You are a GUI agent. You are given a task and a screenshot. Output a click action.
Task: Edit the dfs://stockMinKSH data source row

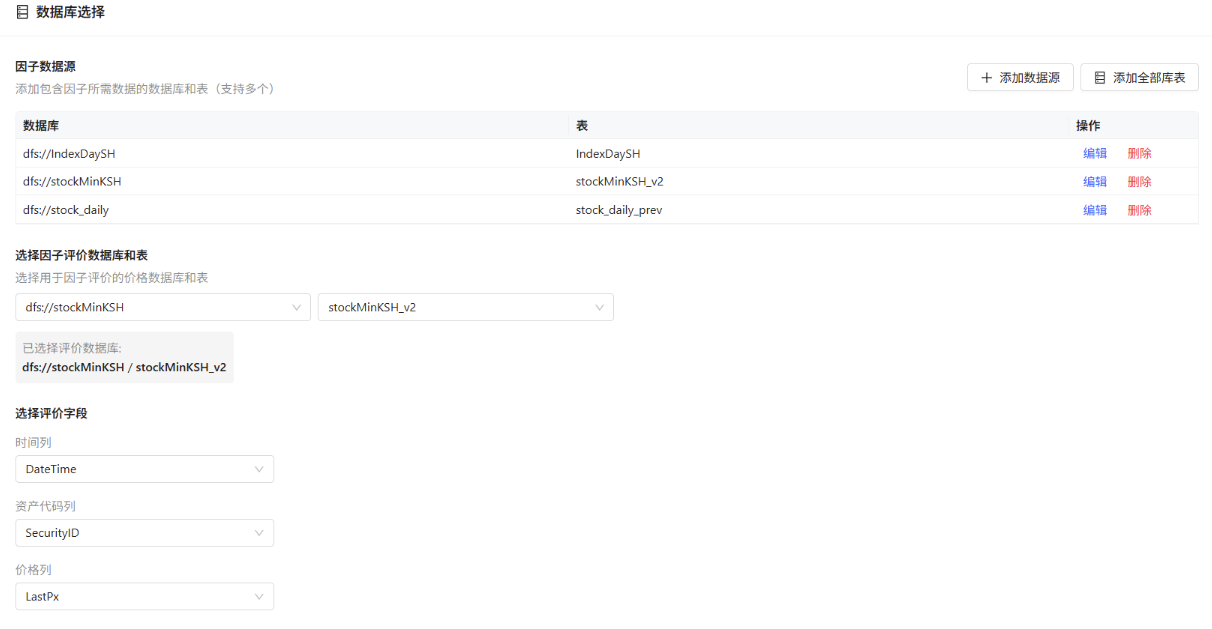coord(1095,182)
